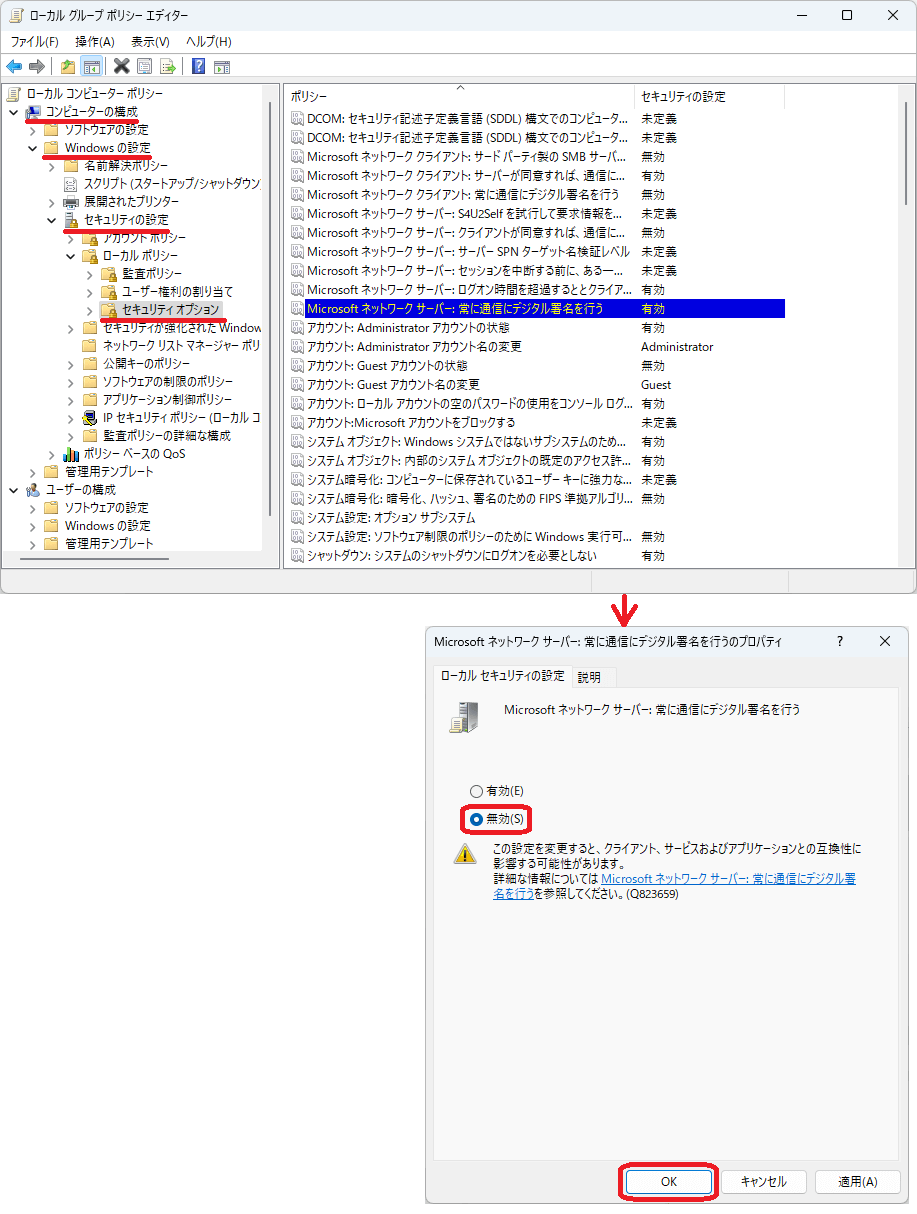Select the 有効(E) radio button
Image resolution: width=917 pixels, height=1214 pixels.
[477, 791]
